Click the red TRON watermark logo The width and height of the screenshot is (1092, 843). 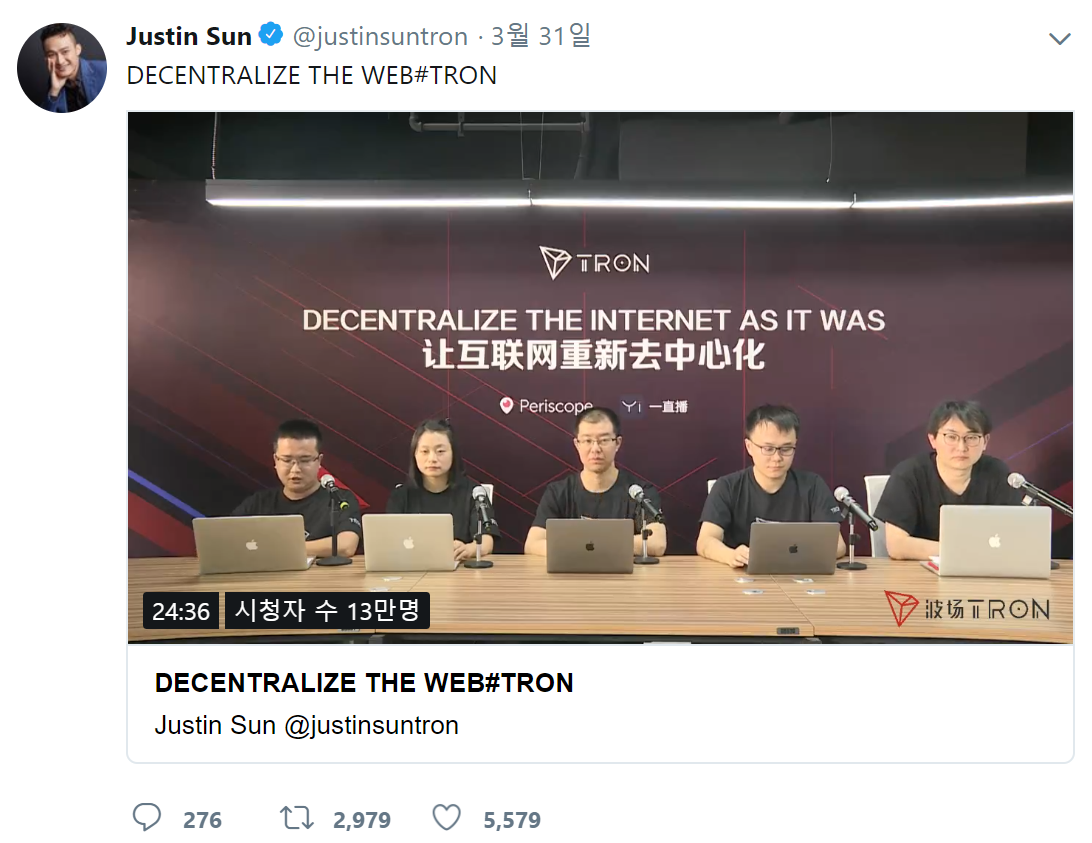click(x=967, y=608)
